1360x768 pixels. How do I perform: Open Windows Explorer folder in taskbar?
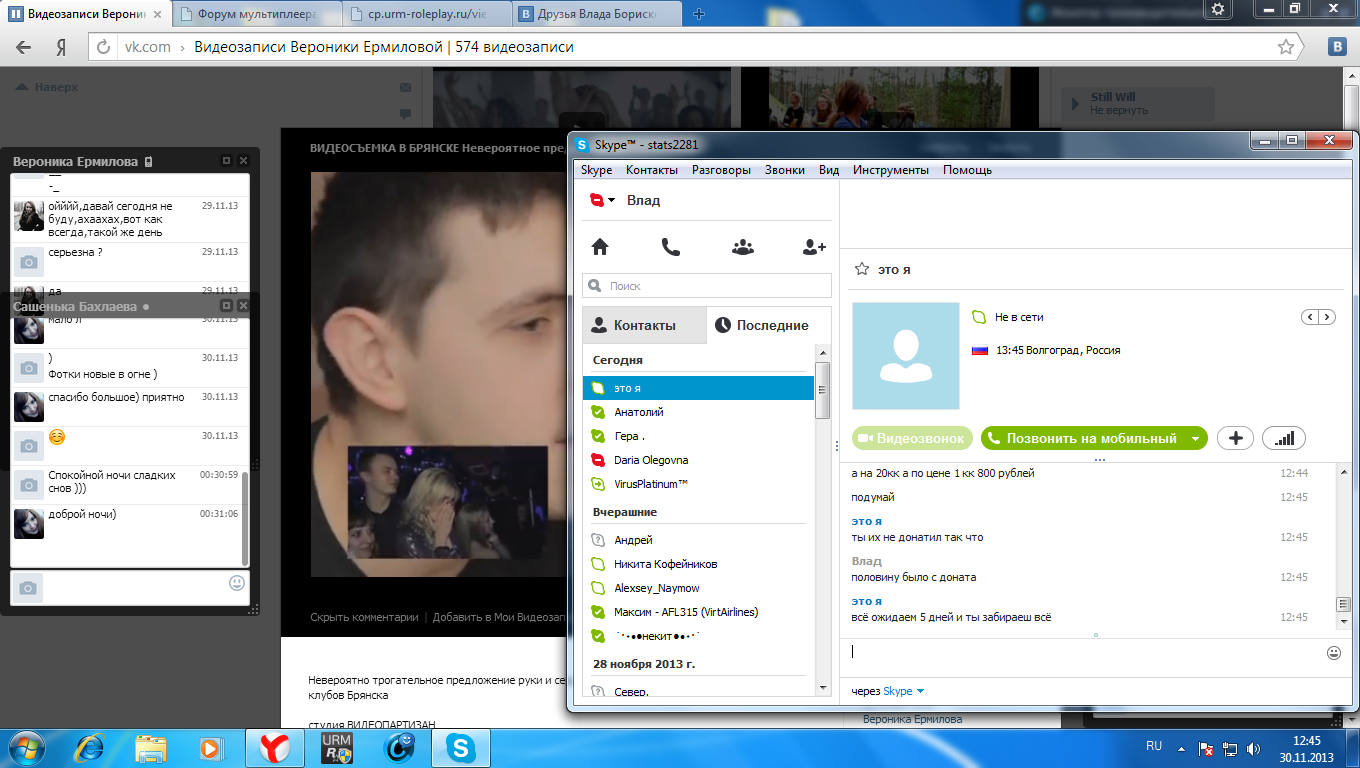point(150,747)
